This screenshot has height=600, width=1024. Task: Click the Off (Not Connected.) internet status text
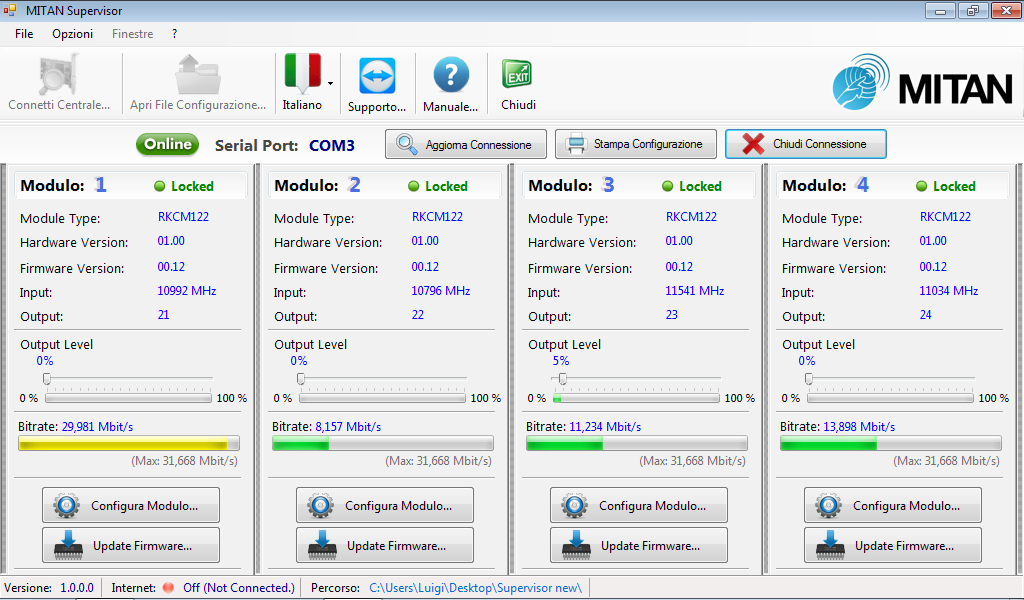(239, 588)
